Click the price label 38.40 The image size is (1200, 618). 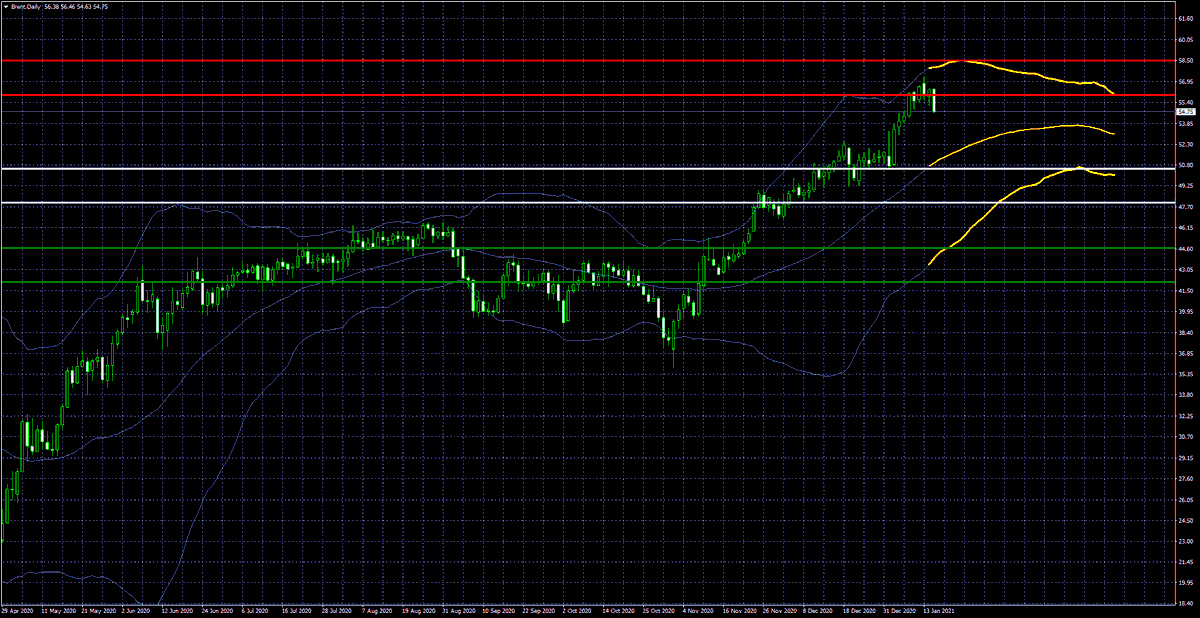tap(1185, 333)
